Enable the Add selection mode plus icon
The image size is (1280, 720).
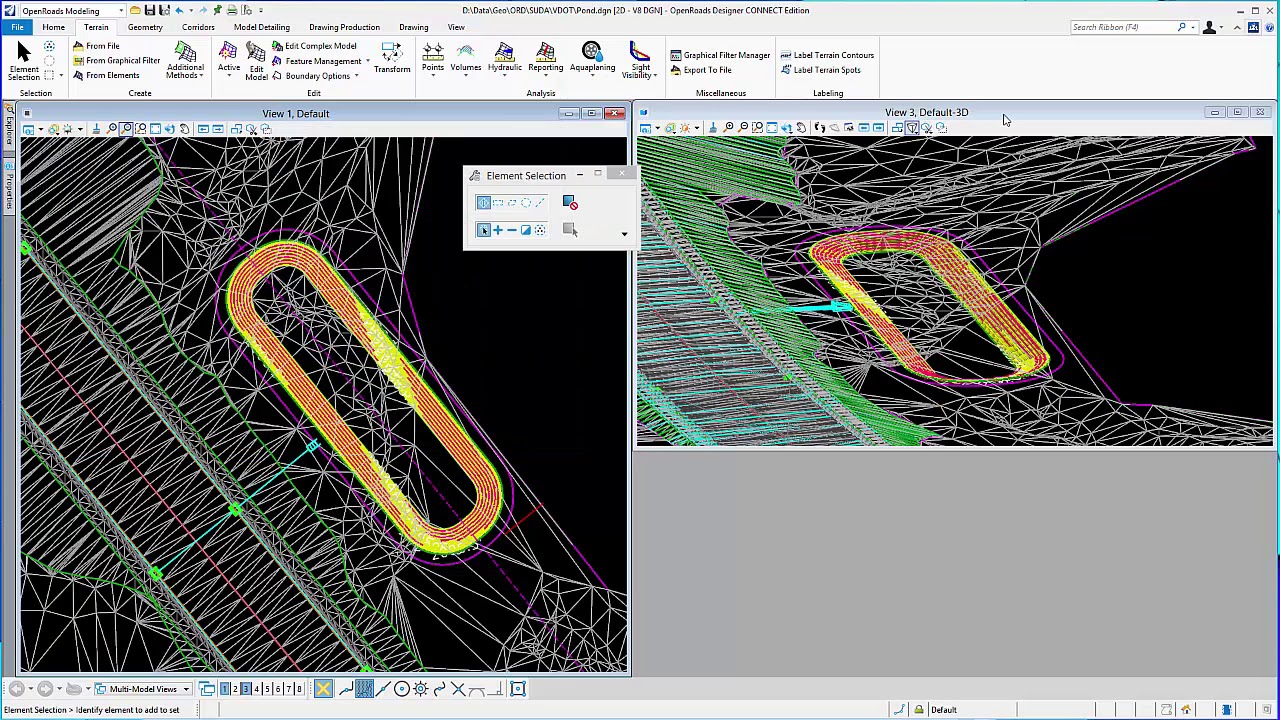(x=497, y=230)
